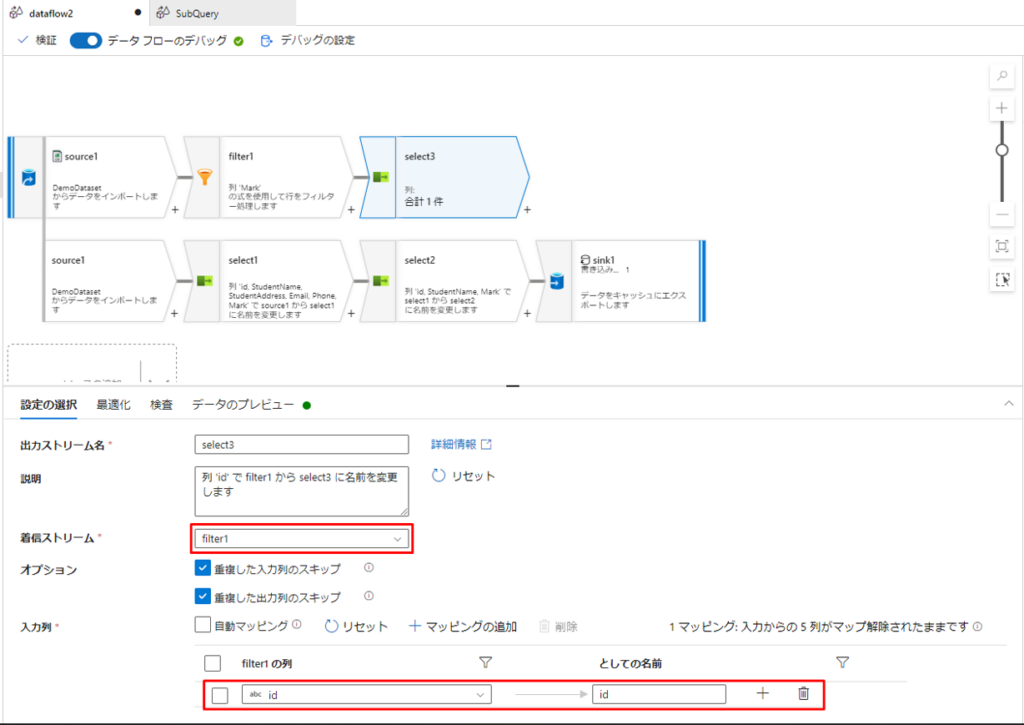Click plus after select3 node

pos(527,210)
